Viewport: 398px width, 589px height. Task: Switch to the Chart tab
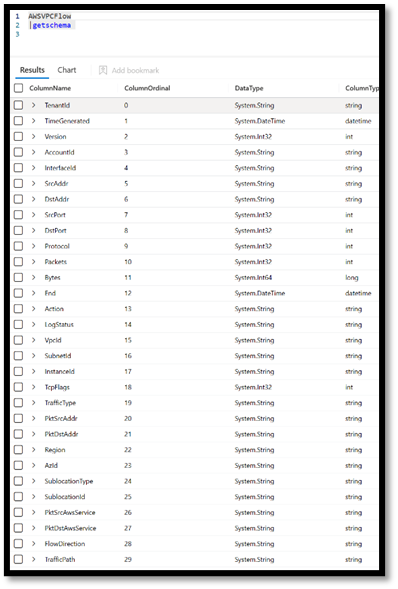tap(67, 70)
